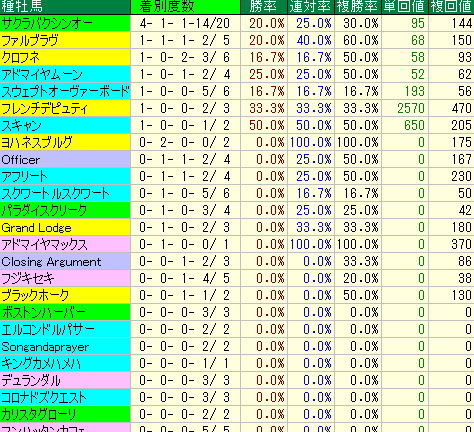
Task: Select the アフリート sire name
Action: [65, 176]
